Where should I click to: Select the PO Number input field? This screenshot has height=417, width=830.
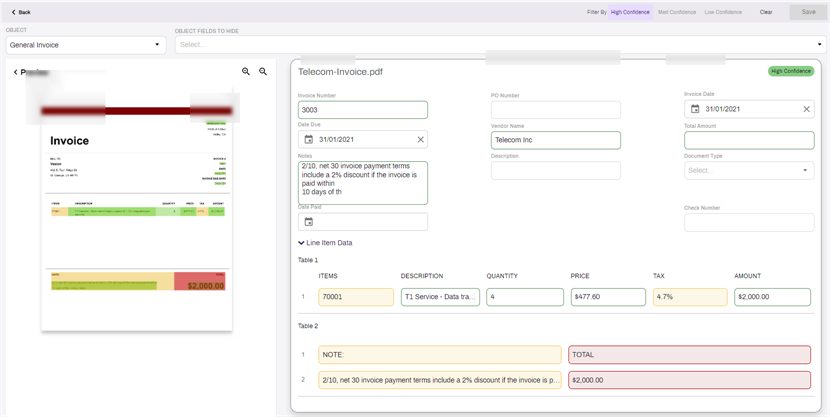(556, 110)
